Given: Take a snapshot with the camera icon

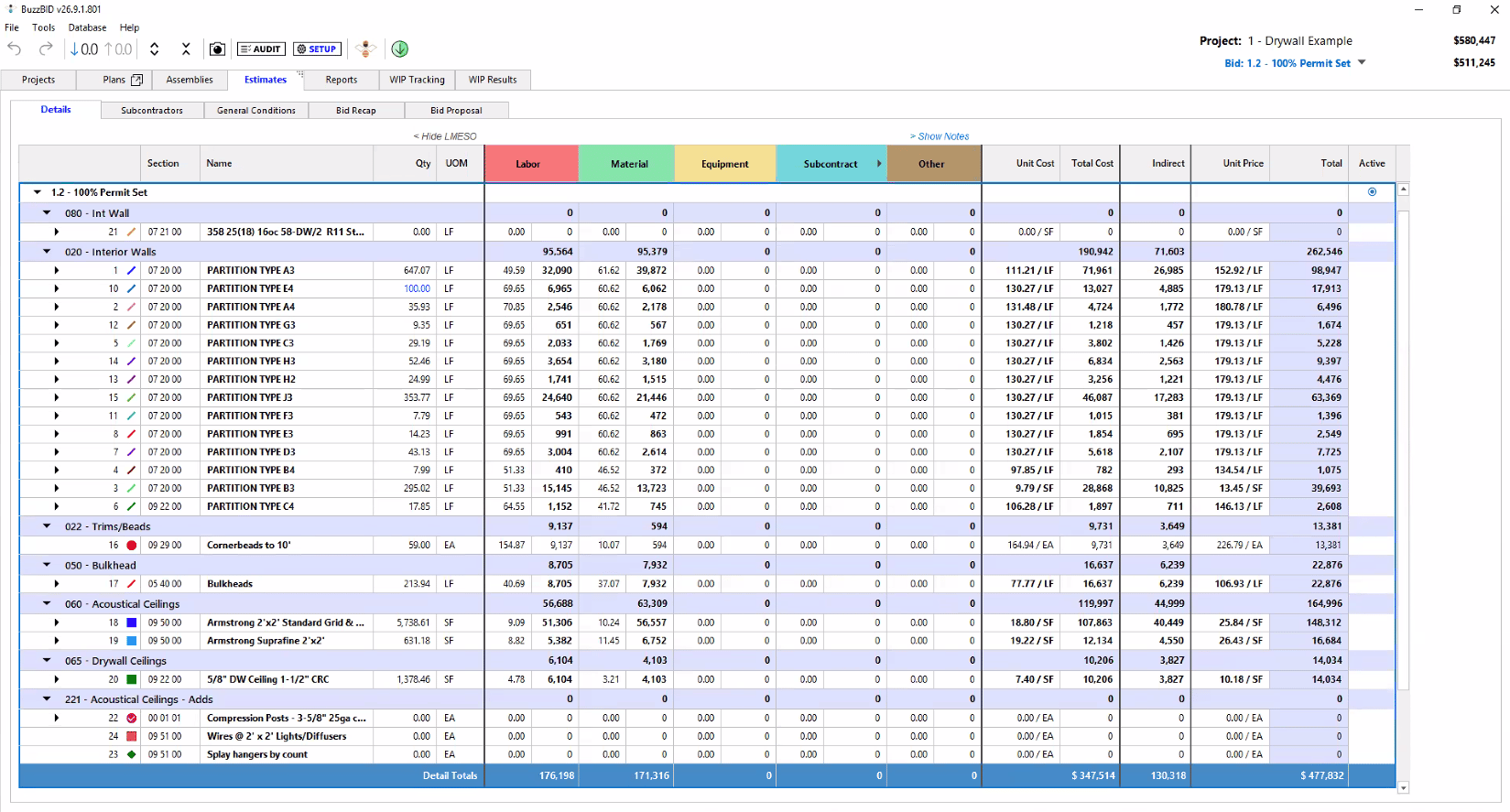Looking at the screenshot, I should (217, 49).
